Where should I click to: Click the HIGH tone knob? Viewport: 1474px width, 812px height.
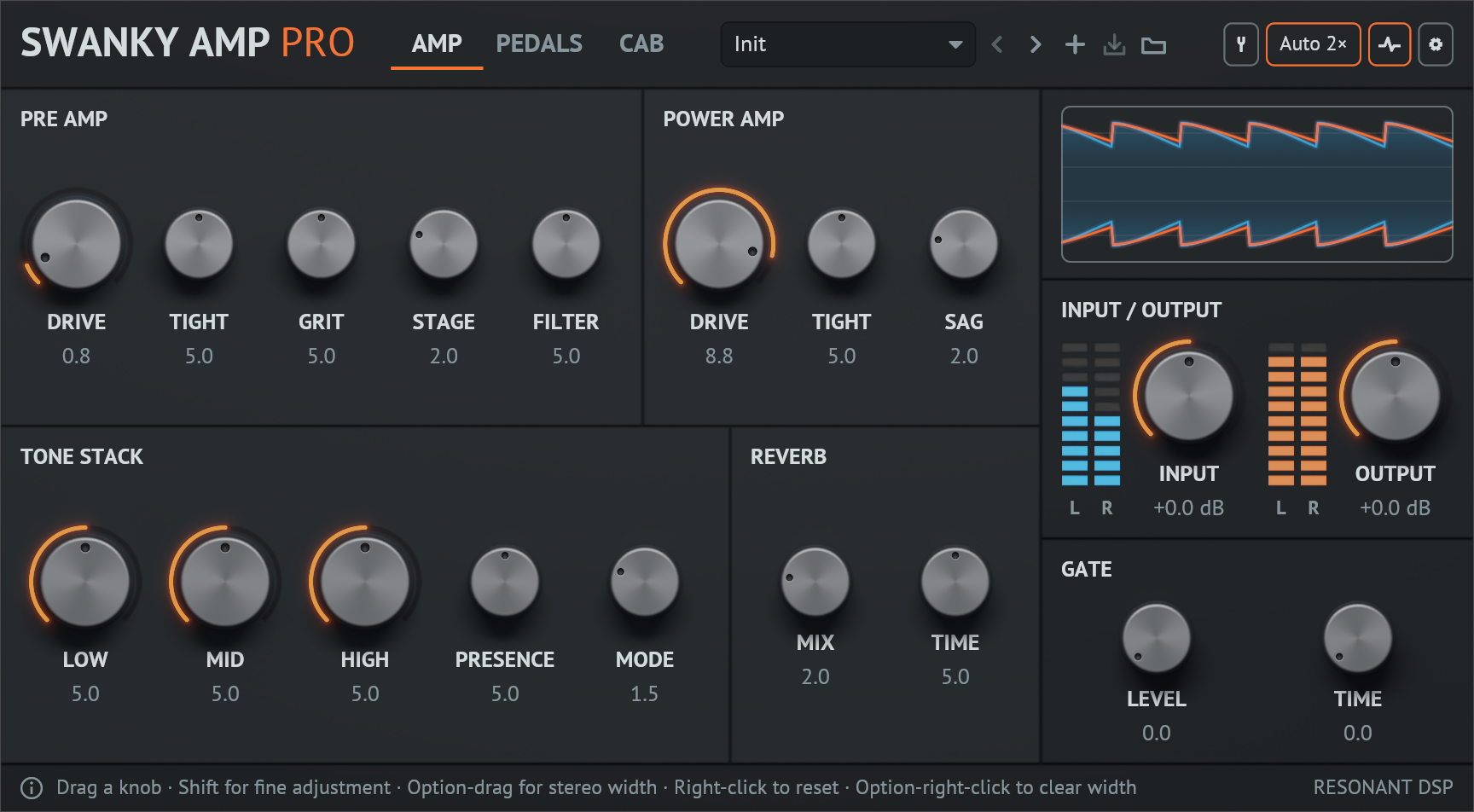click(x=365, y=582)
